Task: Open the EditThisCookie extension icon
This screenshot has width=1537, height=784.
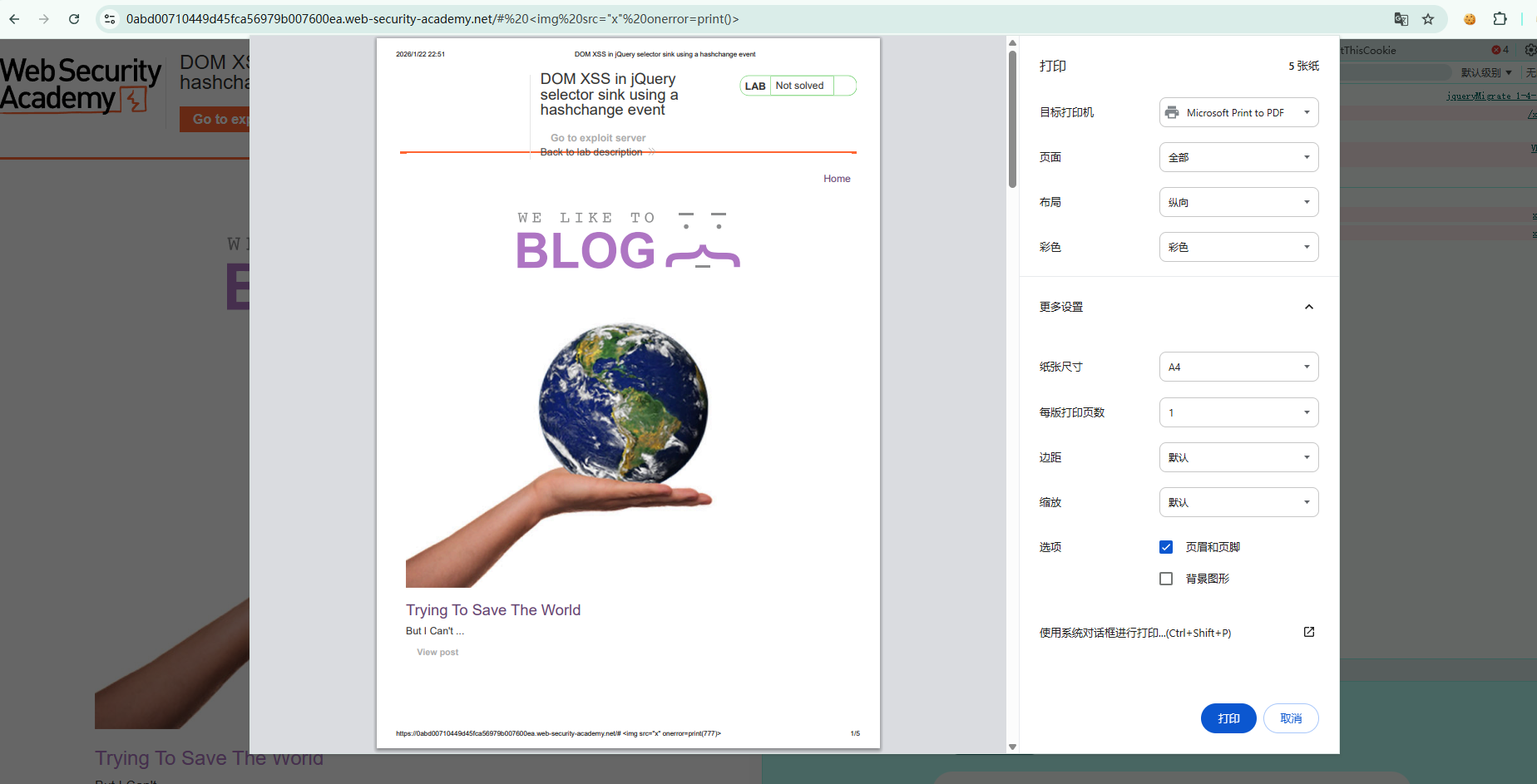Action: pyautogui.click(x=1470, y=19)
